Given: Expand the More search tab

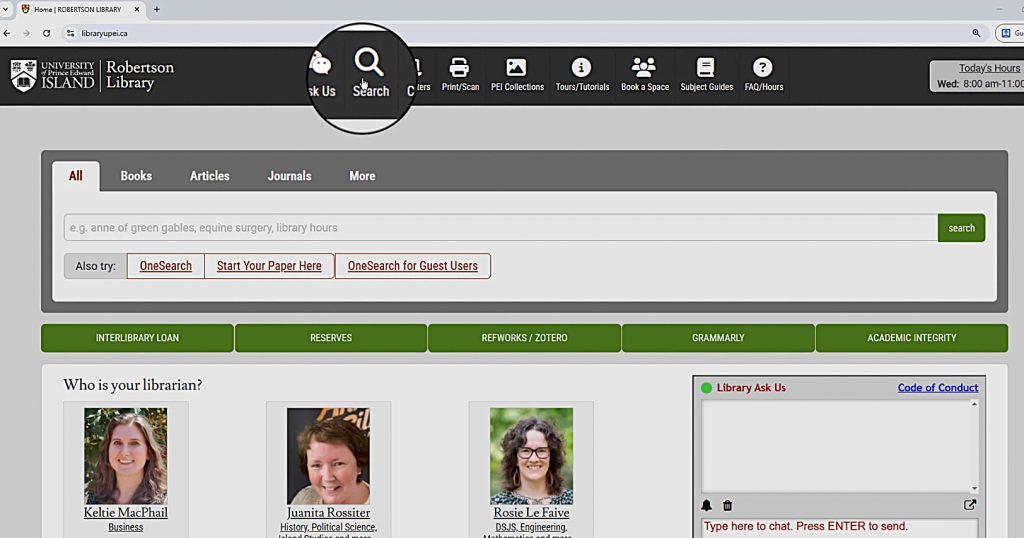Looking at the screenshot, I should point(362,176).
